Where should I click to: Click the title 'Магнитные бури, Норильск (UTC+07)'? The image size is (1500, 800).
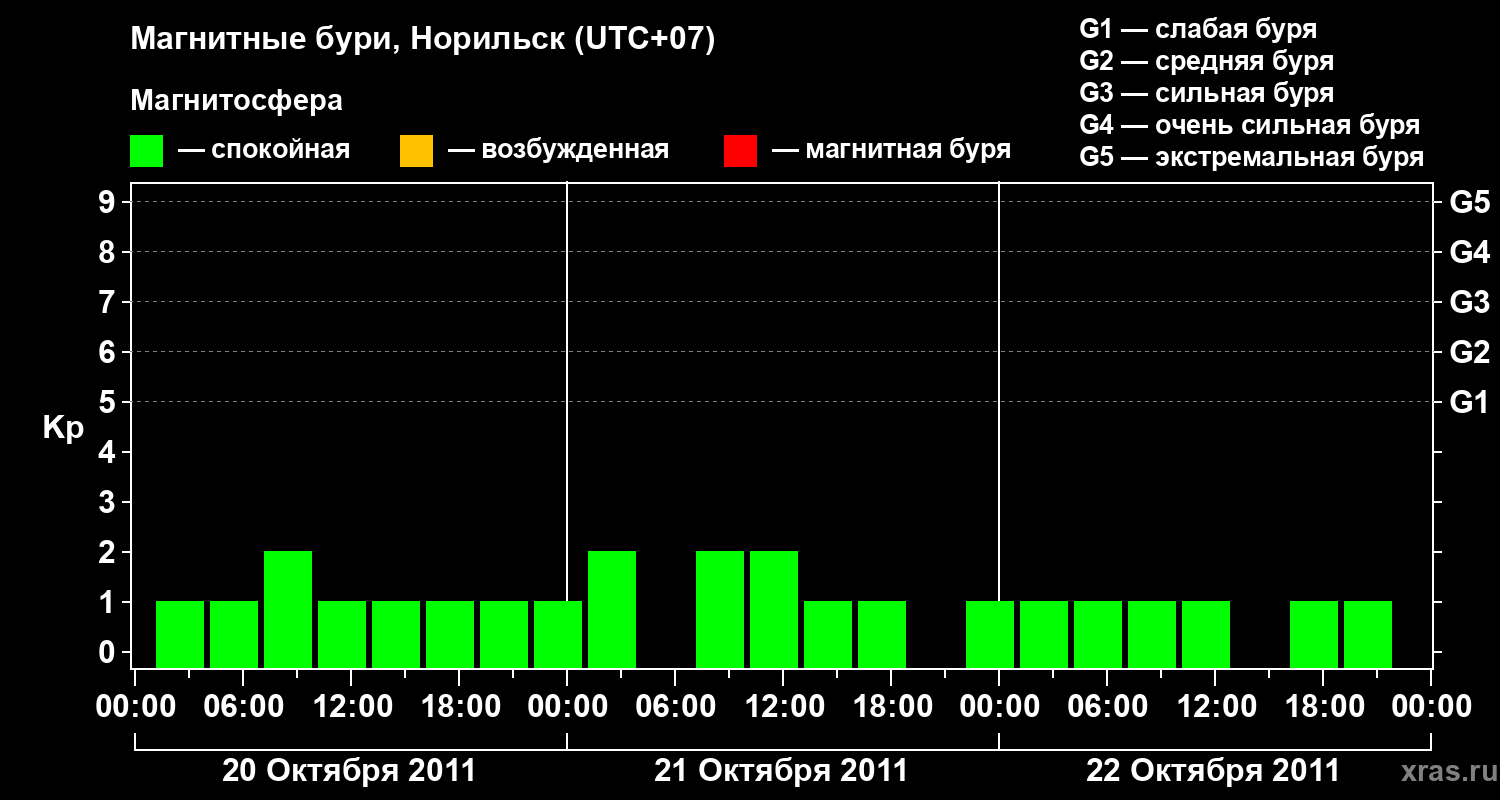(x=423, y=41)
